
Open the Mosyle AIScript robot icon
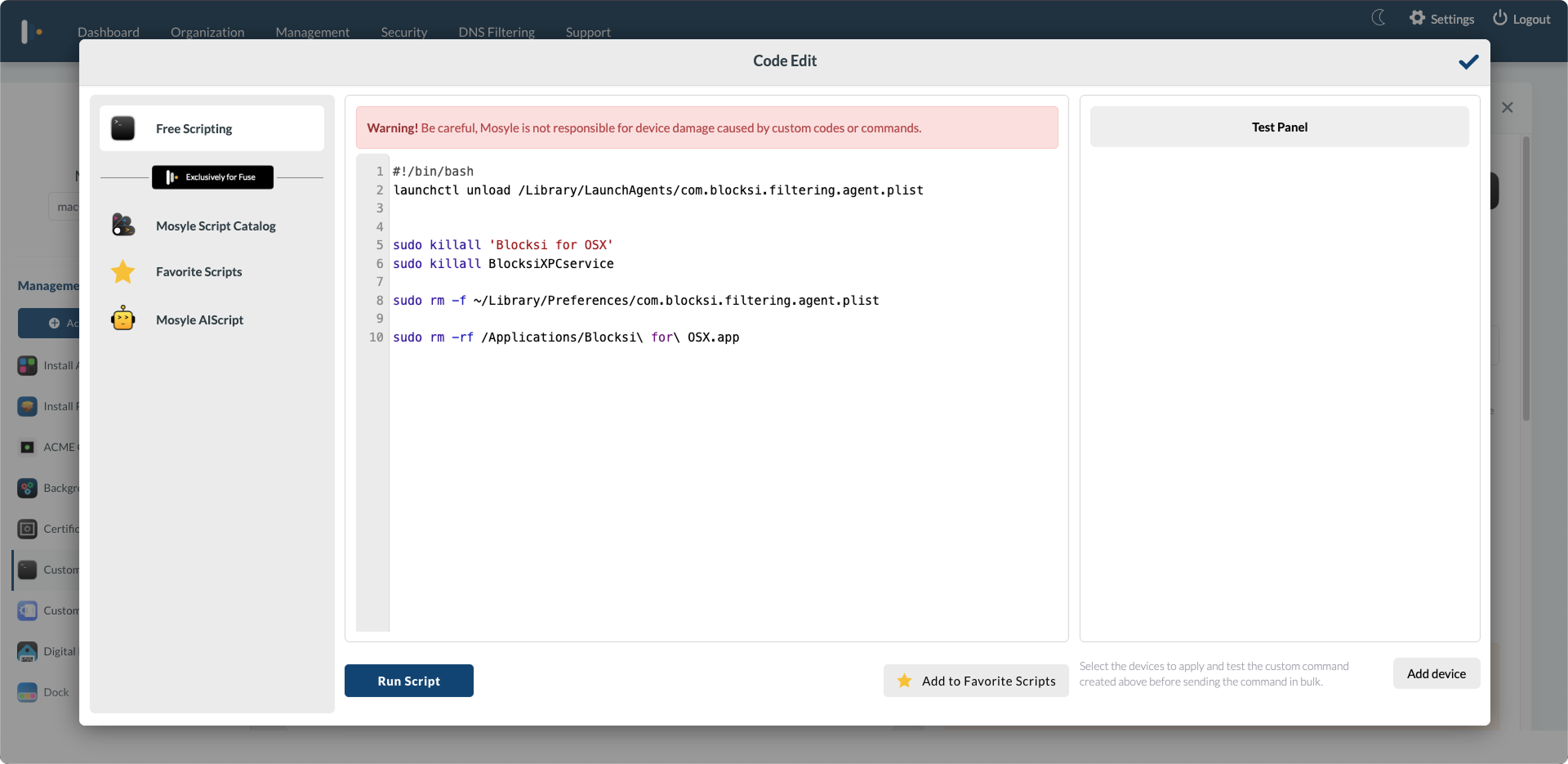point(123,319)
